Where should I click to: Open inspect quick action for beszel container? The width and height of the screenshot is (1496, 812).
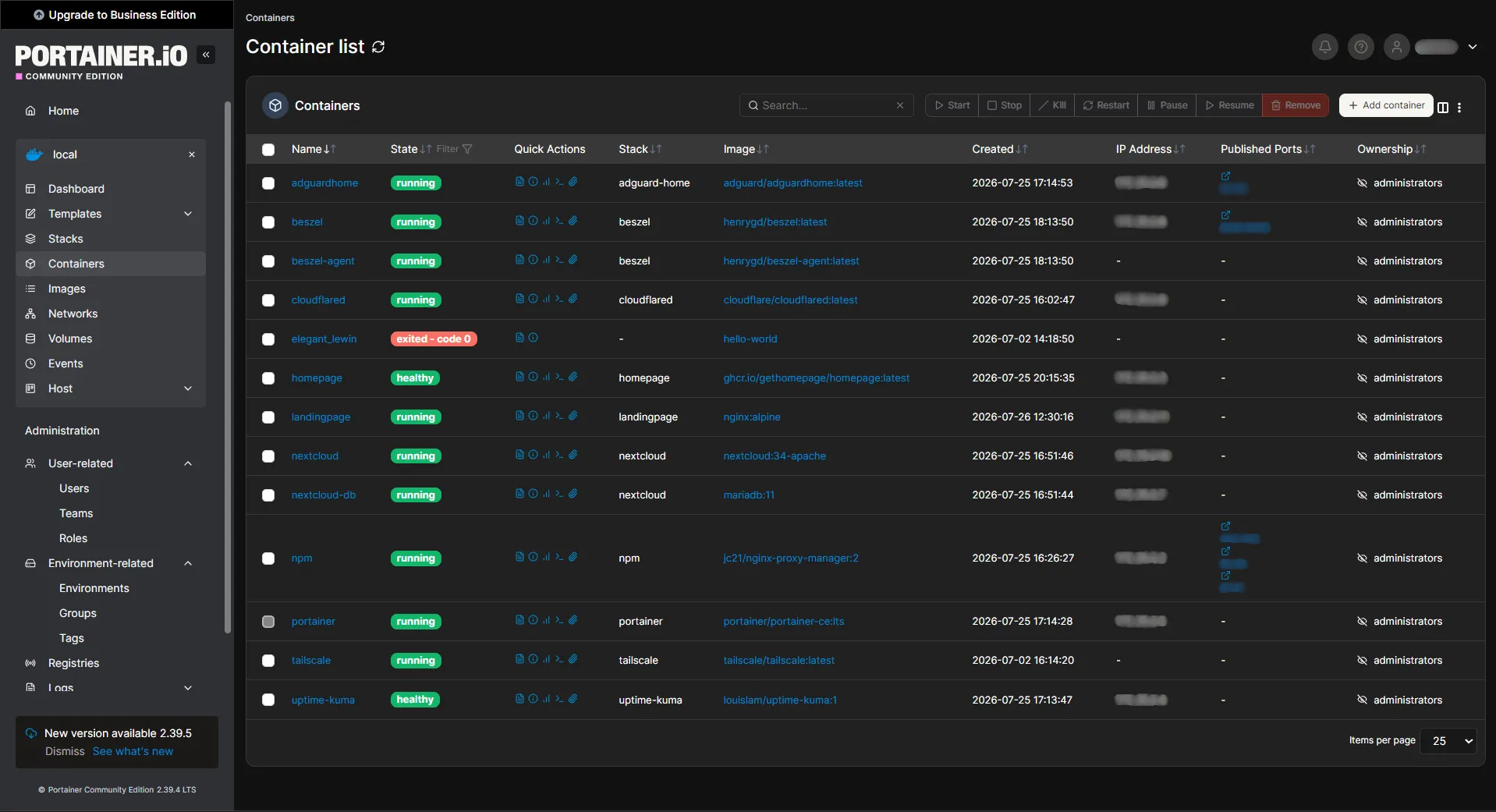click(x=533, y=221)
